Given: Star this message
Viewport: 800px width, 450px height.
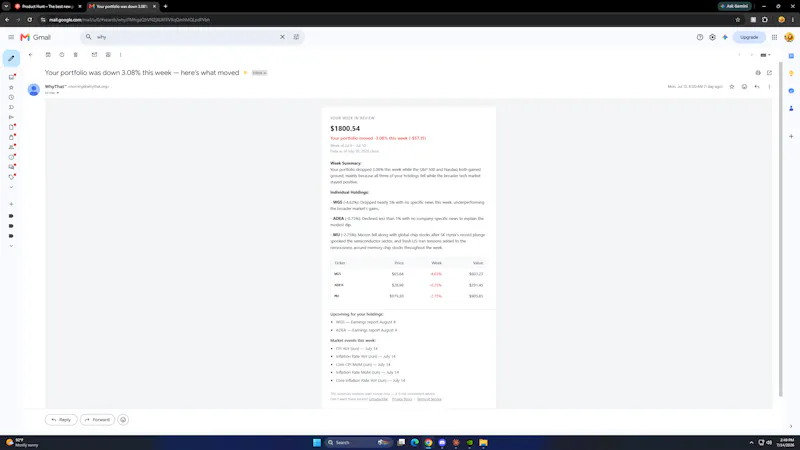Looking at the screenshot, I should coord(732,87).
